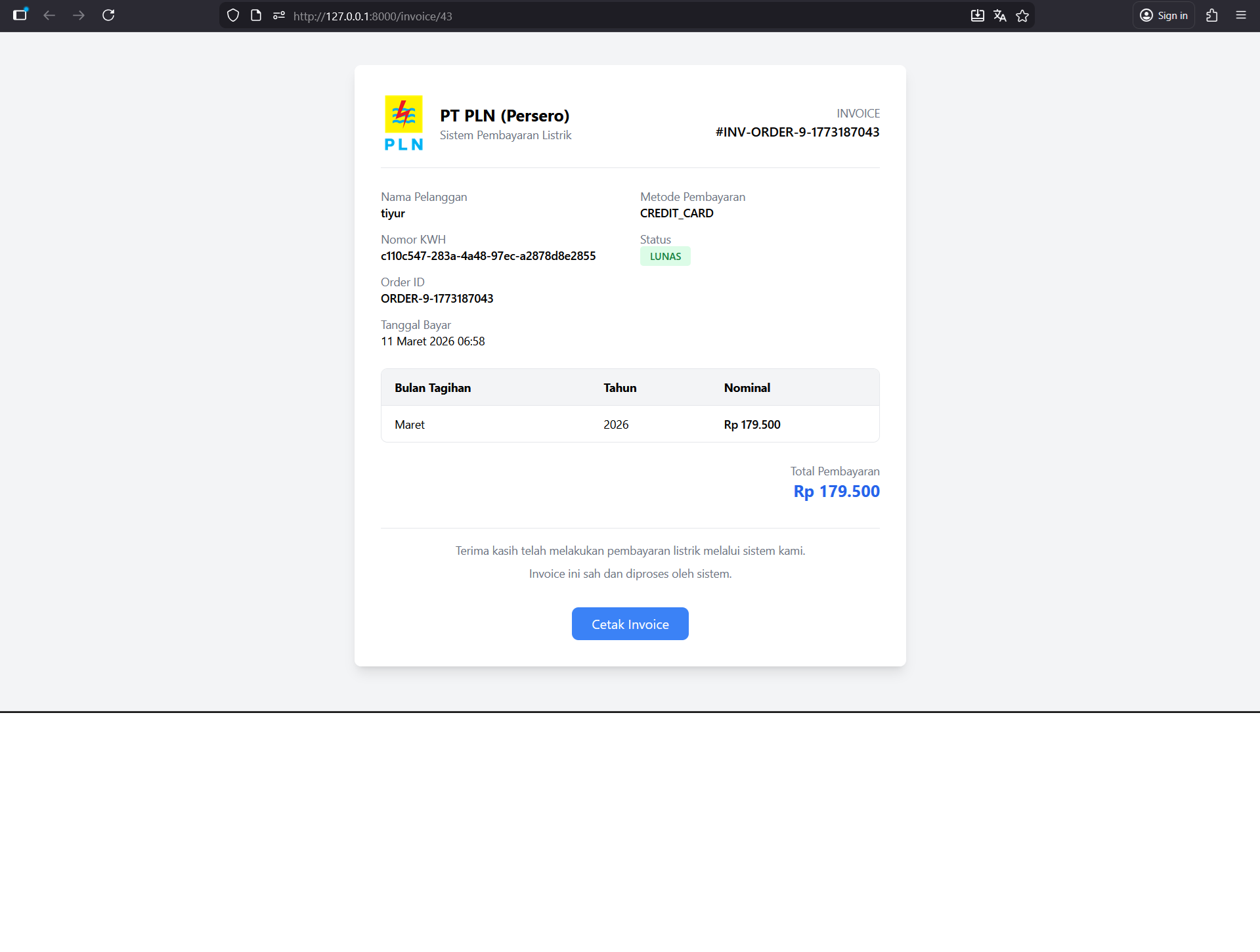
Task: Click 'Invoice ini sah' footer text
Action: click(630, 574)
